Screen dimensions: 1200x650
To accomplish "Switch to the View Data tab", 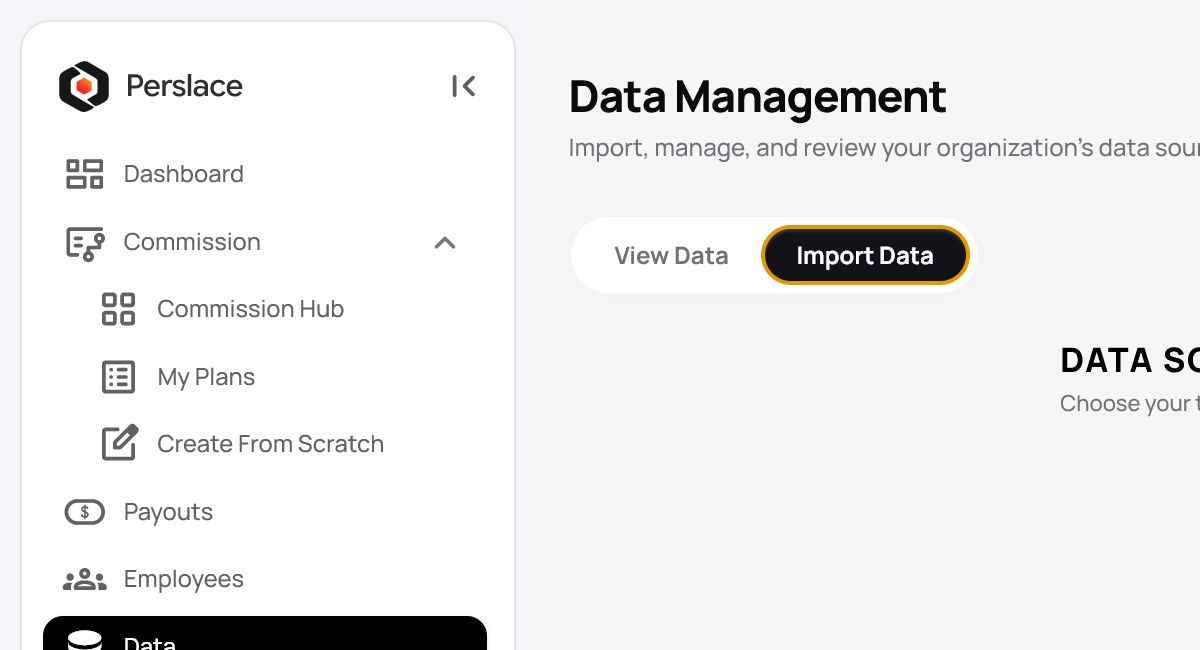I will point(671,256).
